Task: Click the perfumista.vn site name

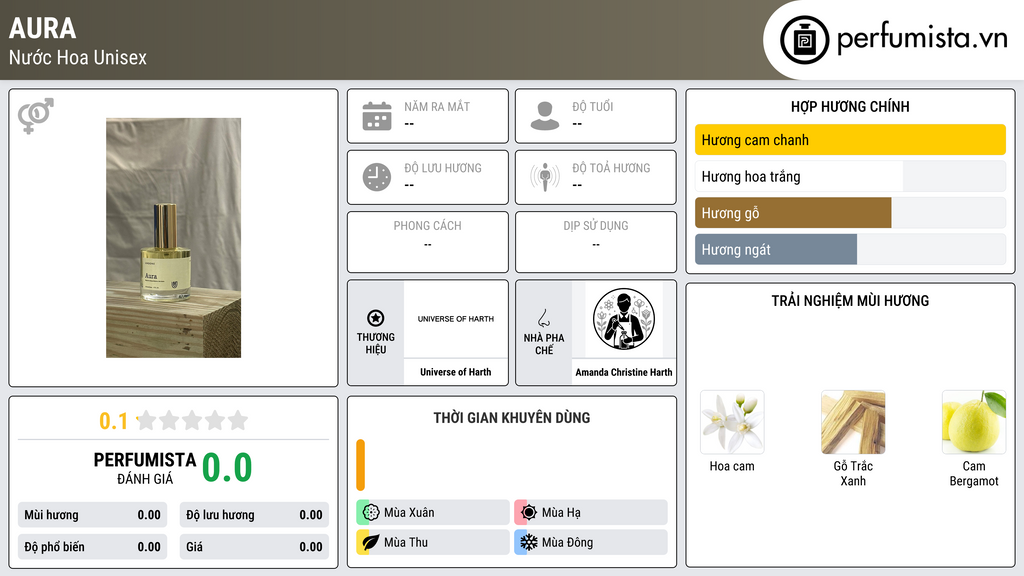Action: point(922,38)
